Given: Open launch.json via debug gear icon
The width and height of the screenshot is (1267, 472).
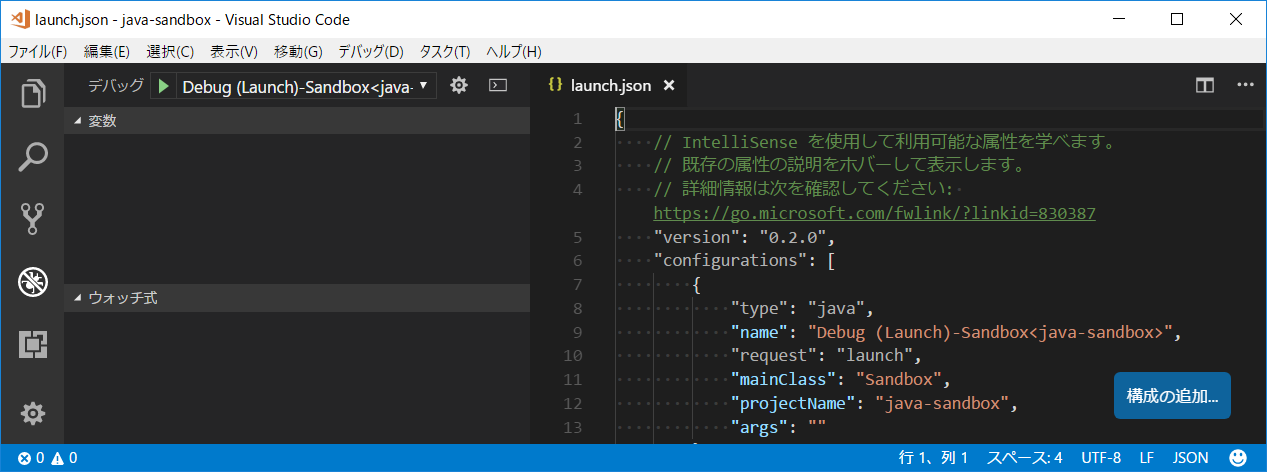Looking at the screenshot, I should (x=459, y=86).
